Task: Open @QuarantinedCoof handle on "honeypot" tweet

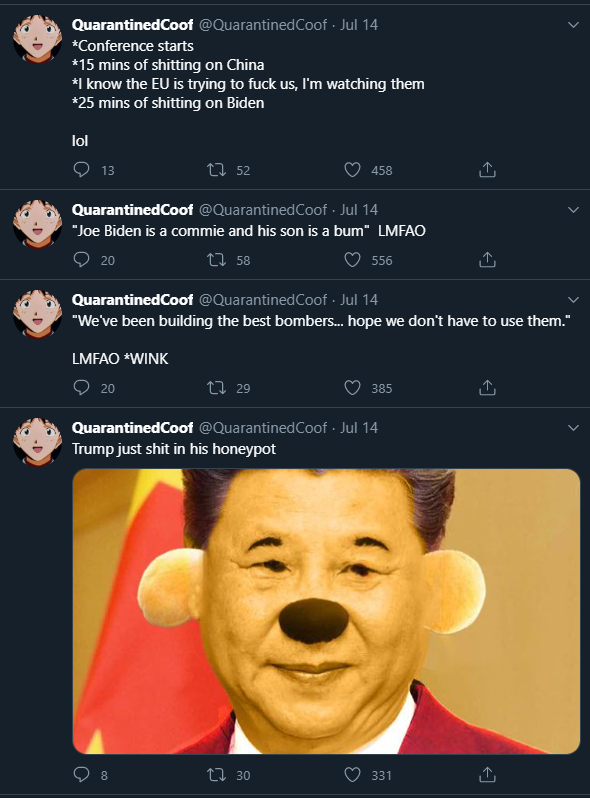Action: tap(263, 428)
